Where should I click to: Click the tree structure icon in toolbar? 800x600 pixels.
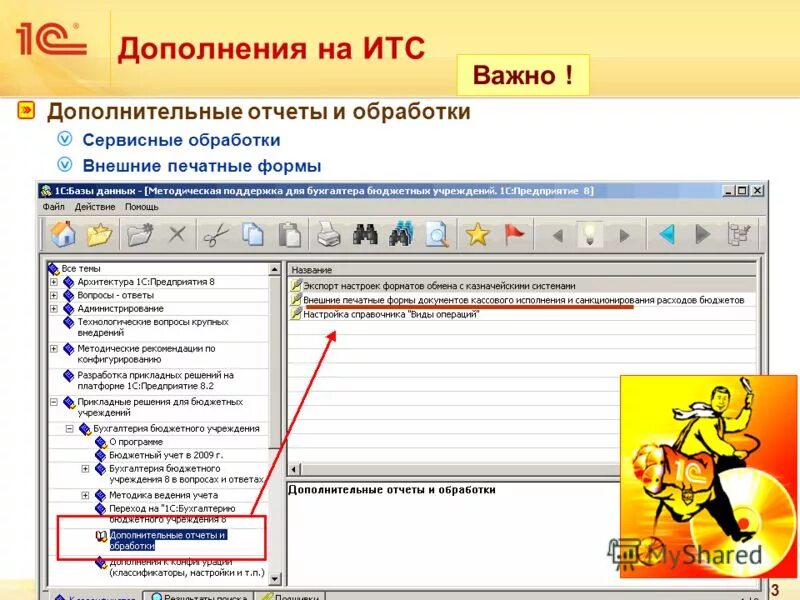pyautogui.click(x=739, y=235)
